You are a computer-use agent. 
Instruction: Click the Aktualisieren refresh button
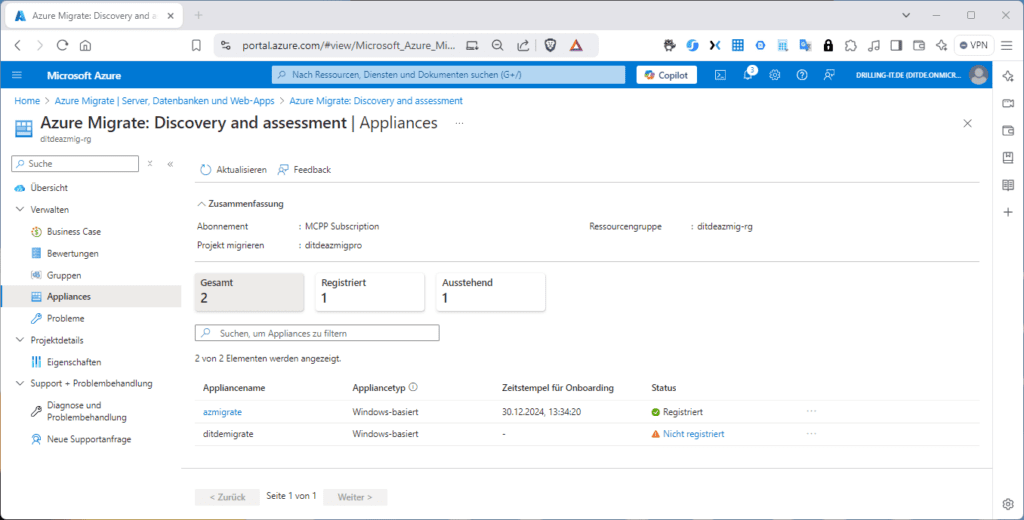pyautogui.click(x=233, y=170)
